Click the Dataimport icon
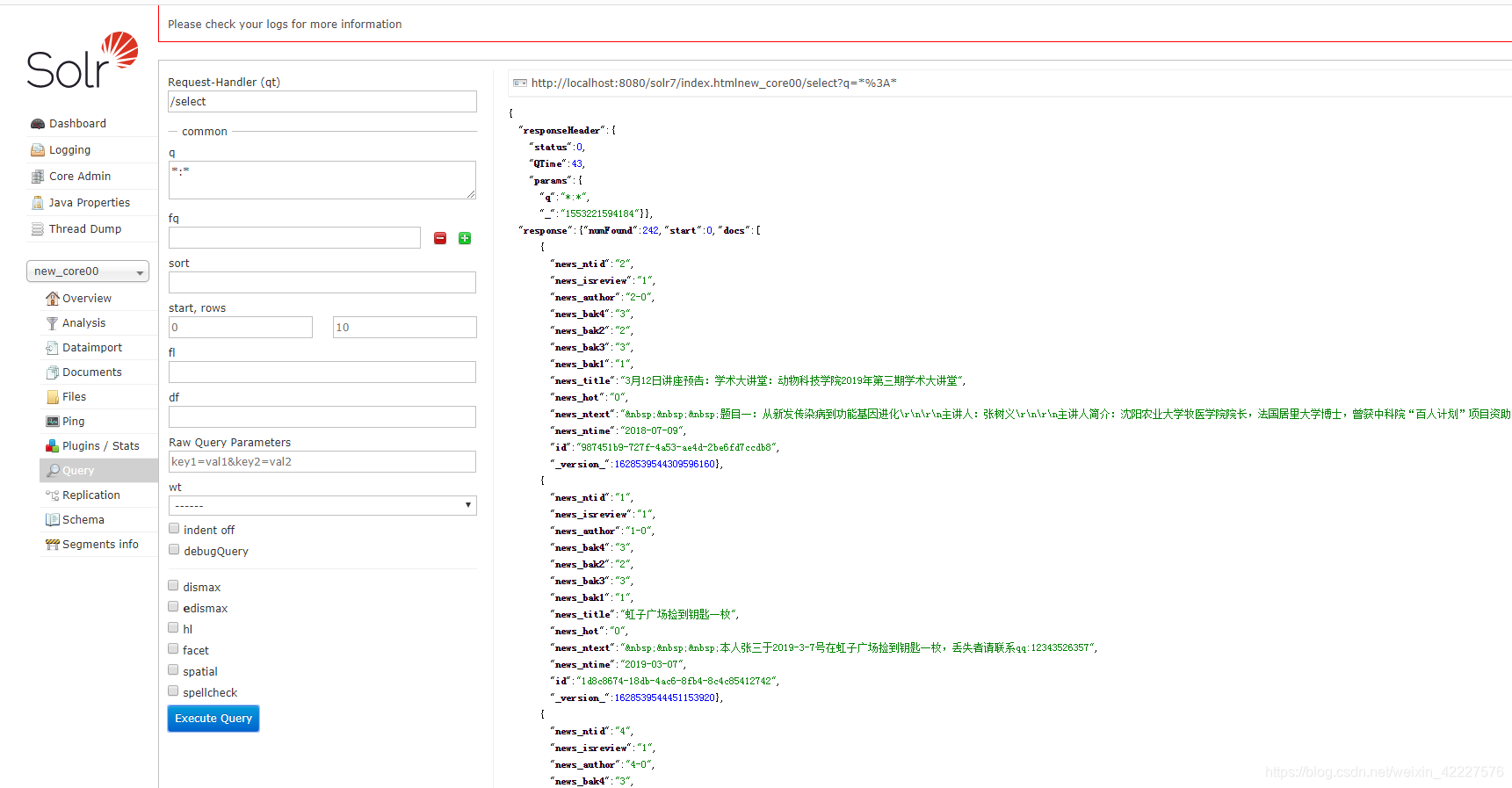 pyautogui.click(x=52, y=348)
